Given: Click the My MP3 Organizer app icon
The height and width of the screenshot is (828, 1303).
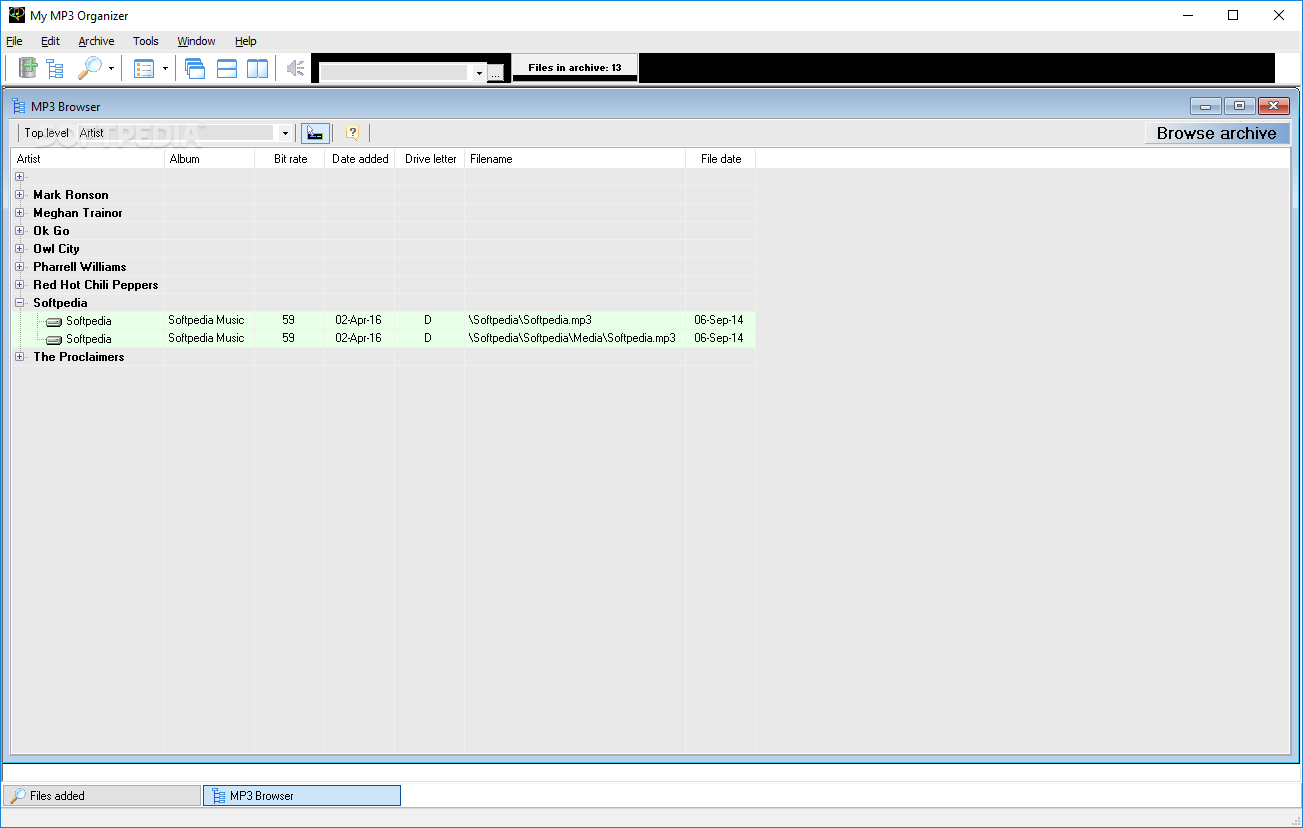Looking at the screenshot, I should [16, 15].
